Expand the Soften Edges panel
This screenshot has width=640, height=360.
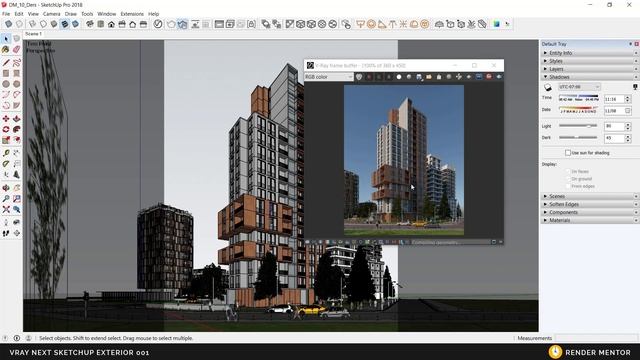[x=589, y=204]
